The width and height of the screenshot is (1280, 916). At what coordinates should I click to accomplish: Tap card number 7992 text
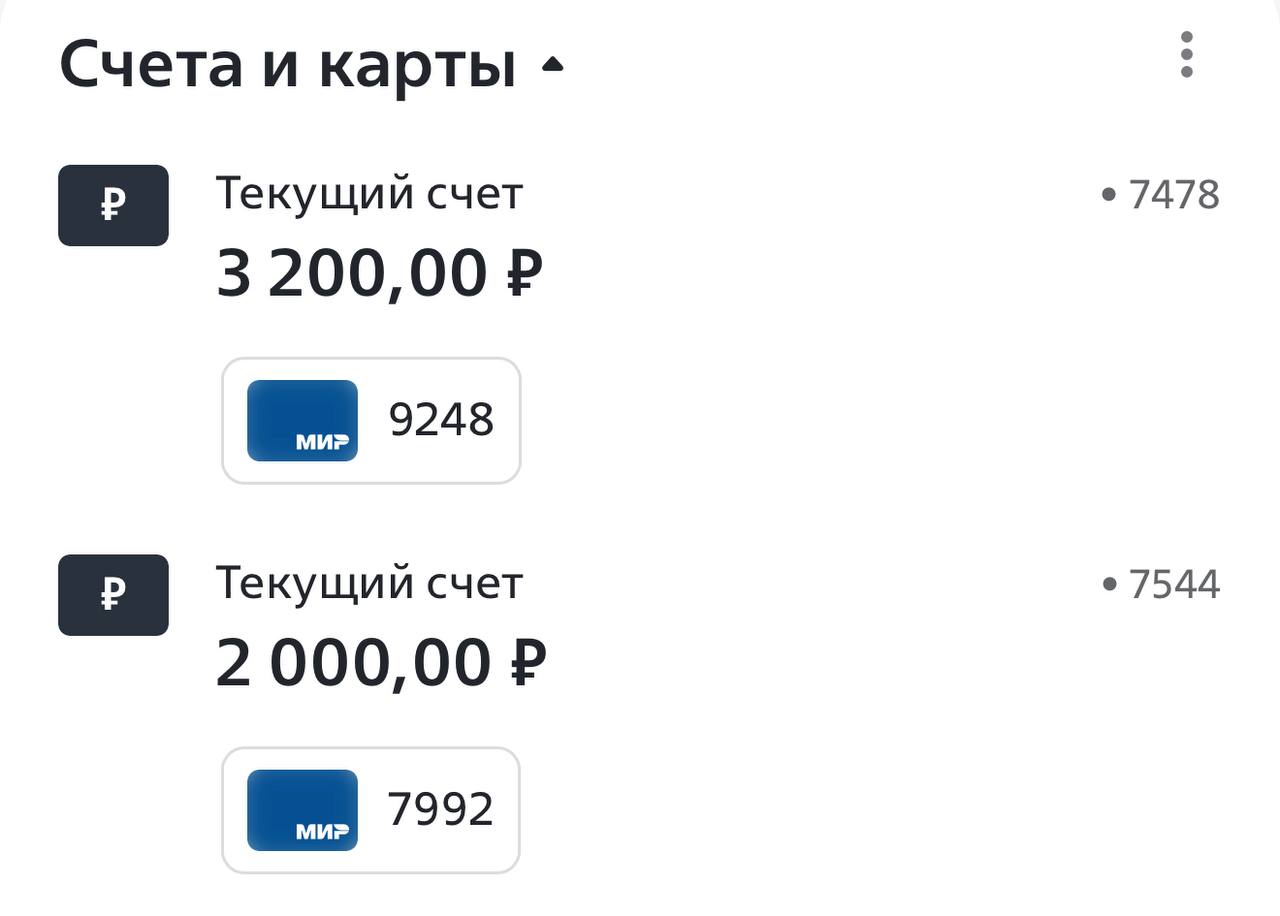point(441,810)
